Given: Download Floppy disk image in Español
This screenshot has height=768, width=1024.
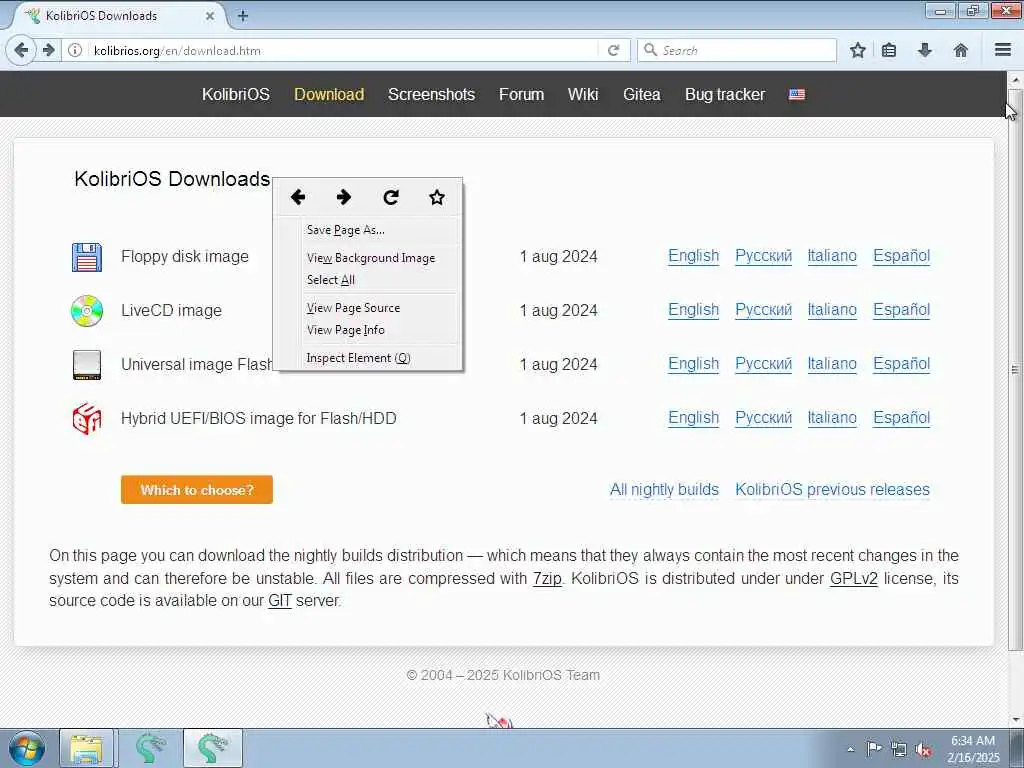Looking at the screenshot, I should 902,256.
